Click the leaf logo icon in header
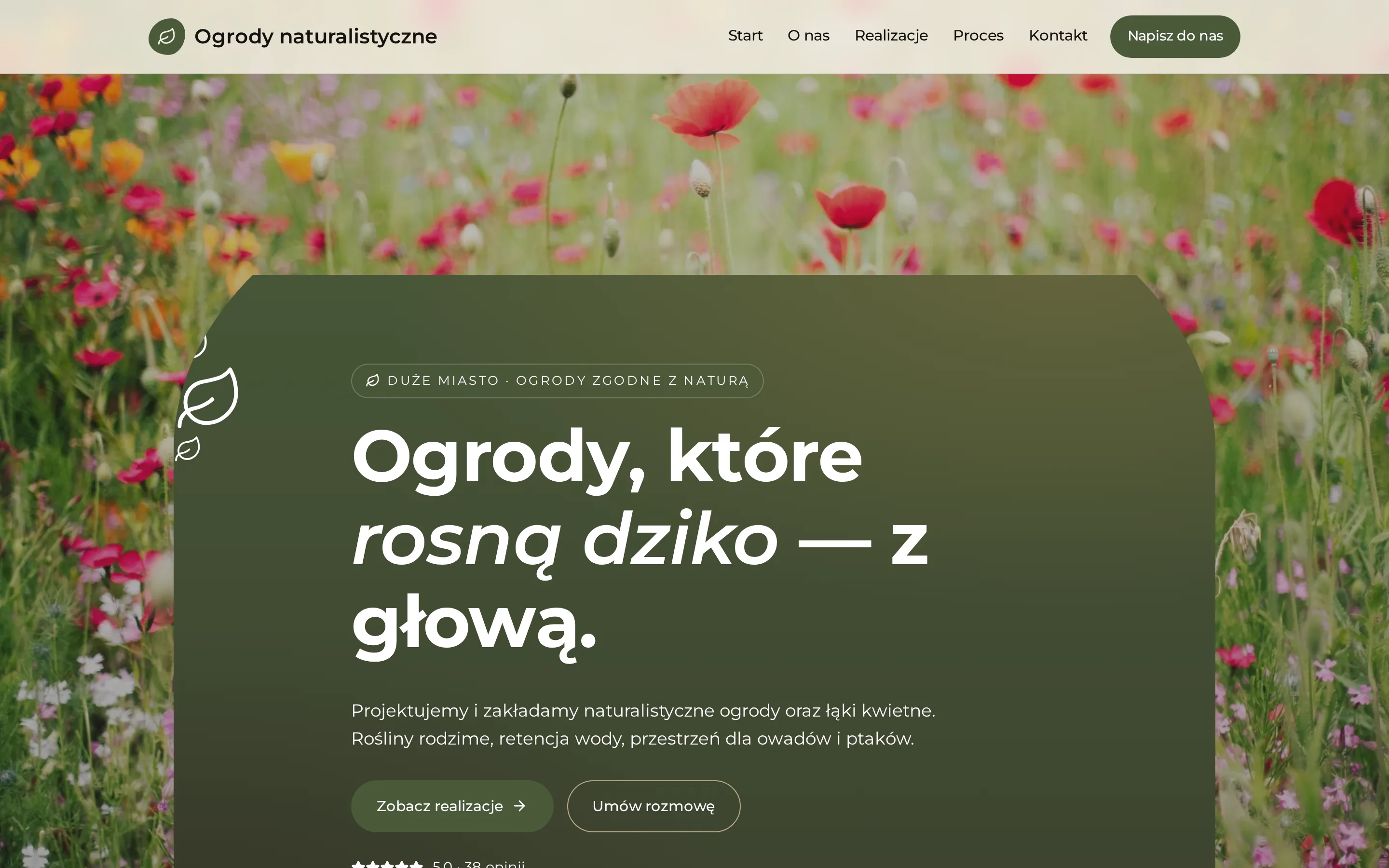The height and width of the screenshot is (868, 1389). coord(166,36)
